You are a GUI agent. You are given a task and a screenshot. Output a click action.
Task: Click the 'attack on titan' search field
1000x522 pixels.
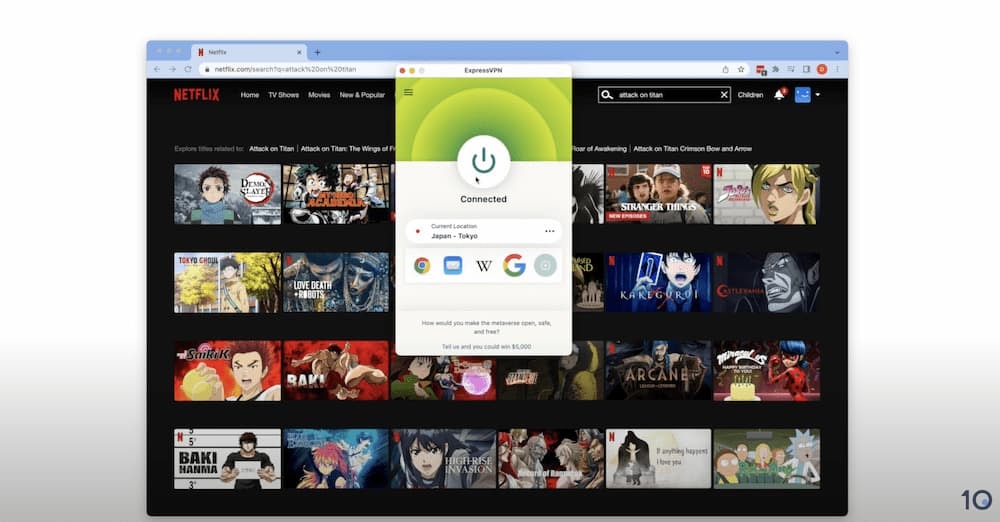click(666, 95)
